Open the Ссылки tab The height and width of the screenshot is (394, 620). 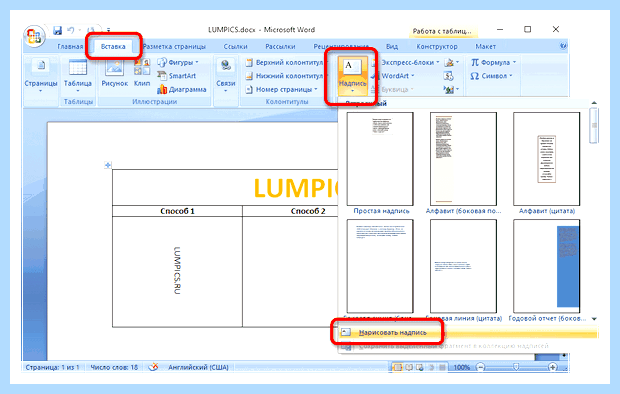click(x=235, y=46)
